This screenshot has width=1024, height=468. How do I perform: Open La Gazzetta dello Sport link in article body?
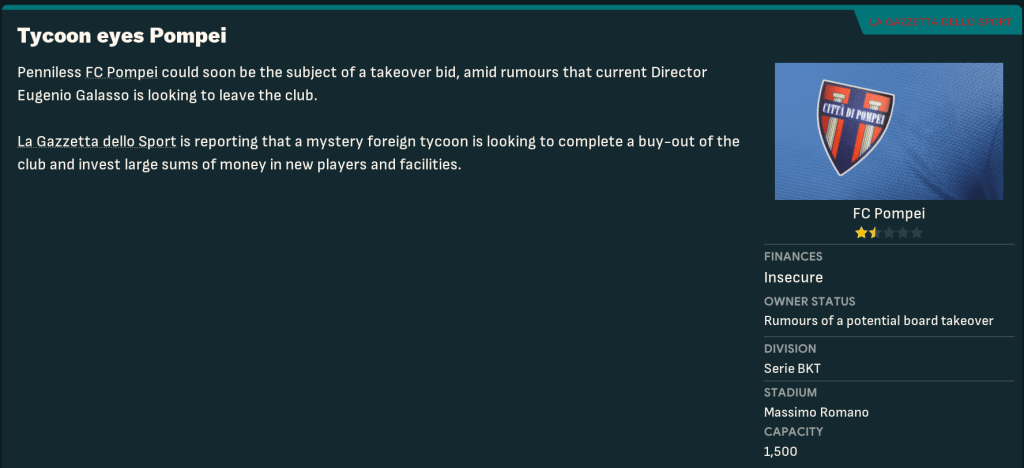pos(97,141)
